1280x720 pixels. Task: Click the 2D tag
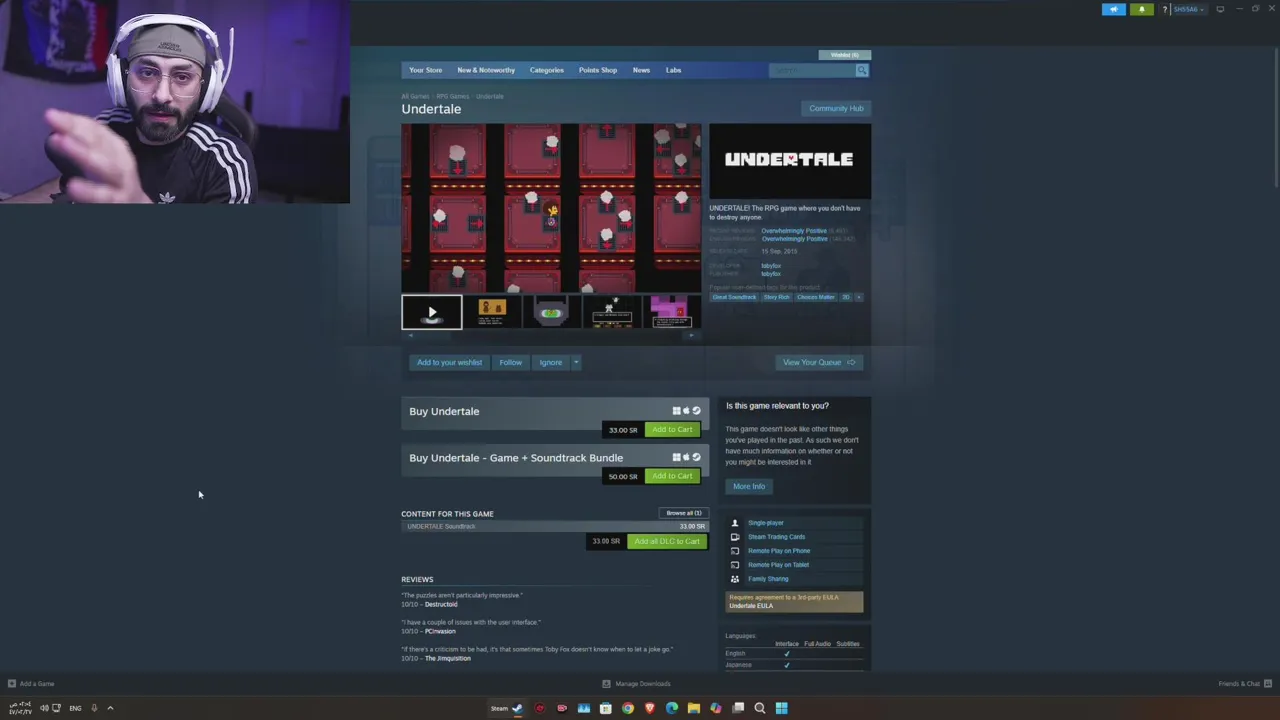(x=845, y=297)
